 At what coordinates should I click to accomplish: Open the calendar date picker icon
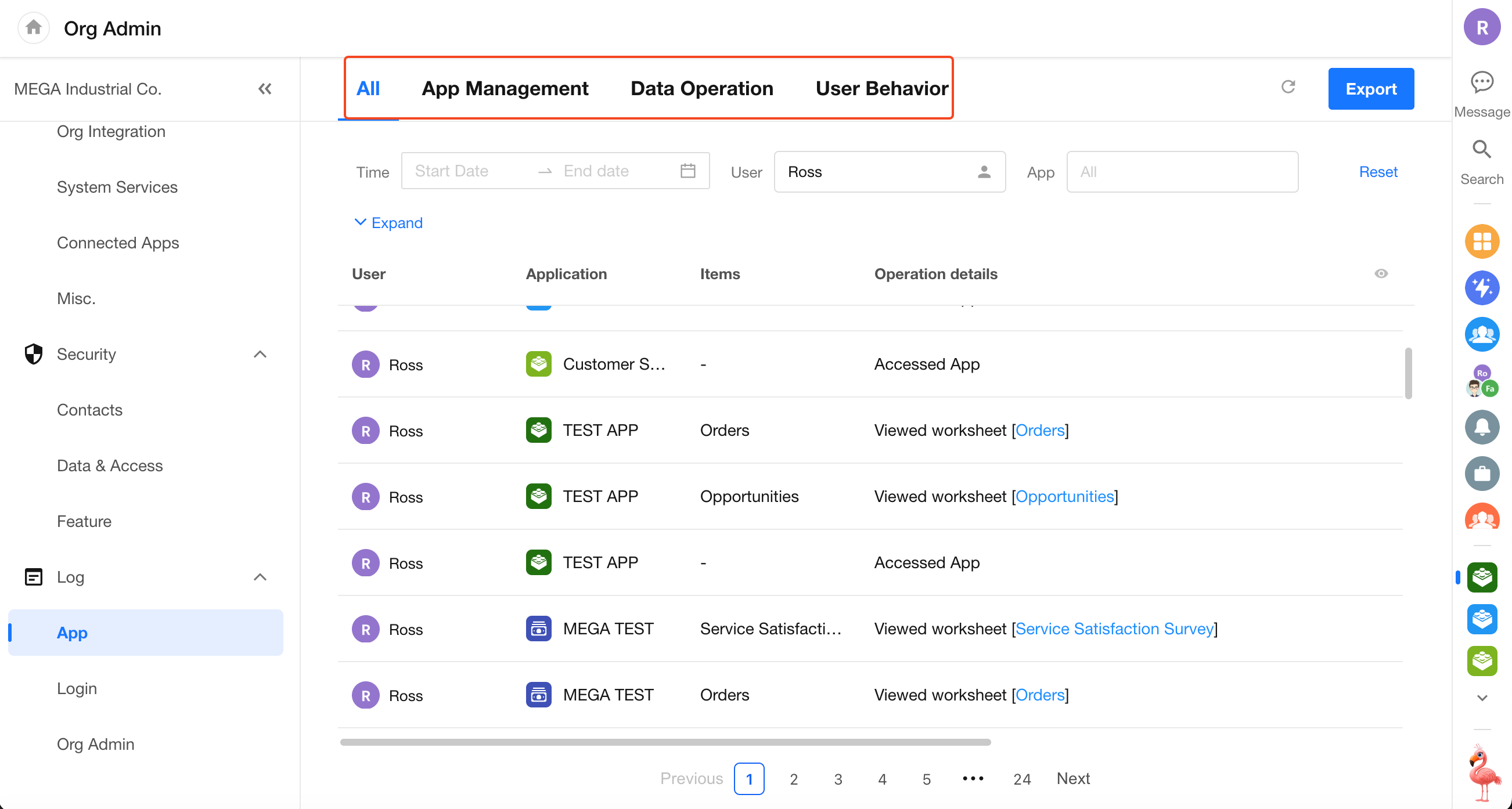click(x=687, y=171)
